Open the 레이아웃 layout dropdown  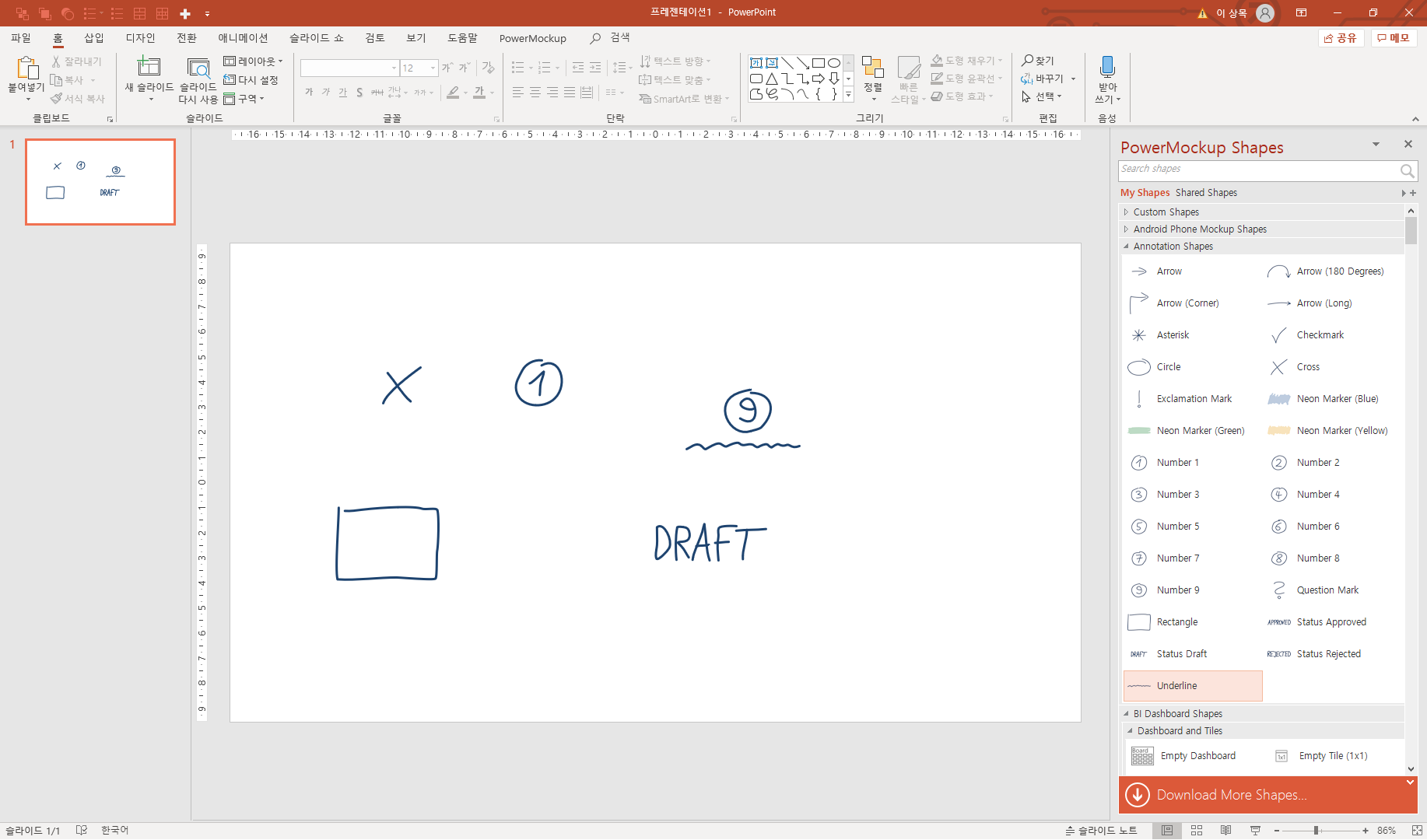(254, 61)
